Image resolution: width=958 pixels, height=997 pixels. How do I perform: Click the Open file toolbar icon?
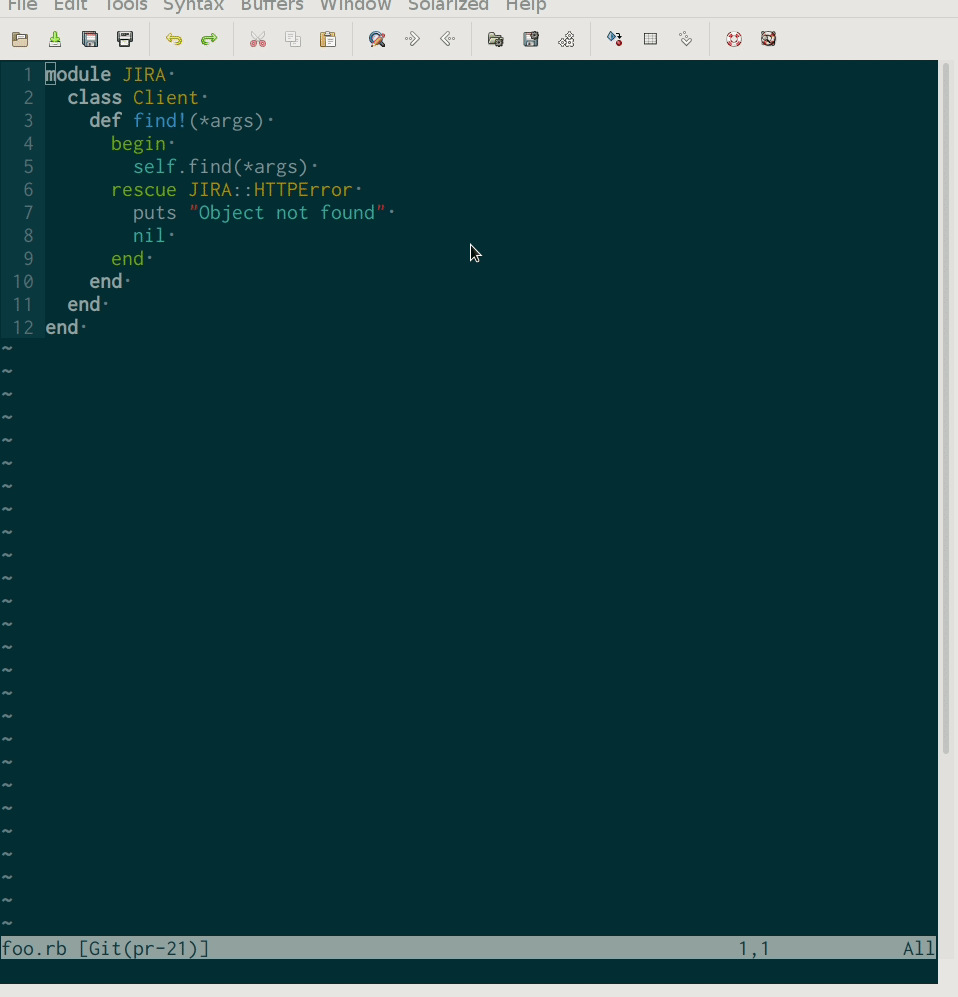tap(20, 39)
